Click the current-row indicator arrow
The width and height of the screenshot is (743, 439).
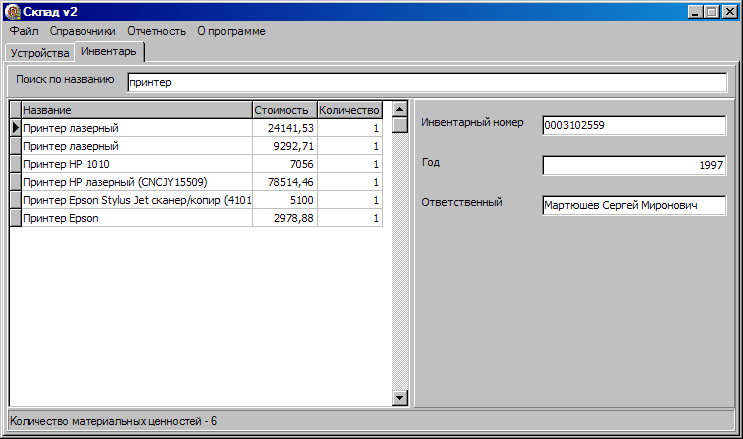pos(16,128)
